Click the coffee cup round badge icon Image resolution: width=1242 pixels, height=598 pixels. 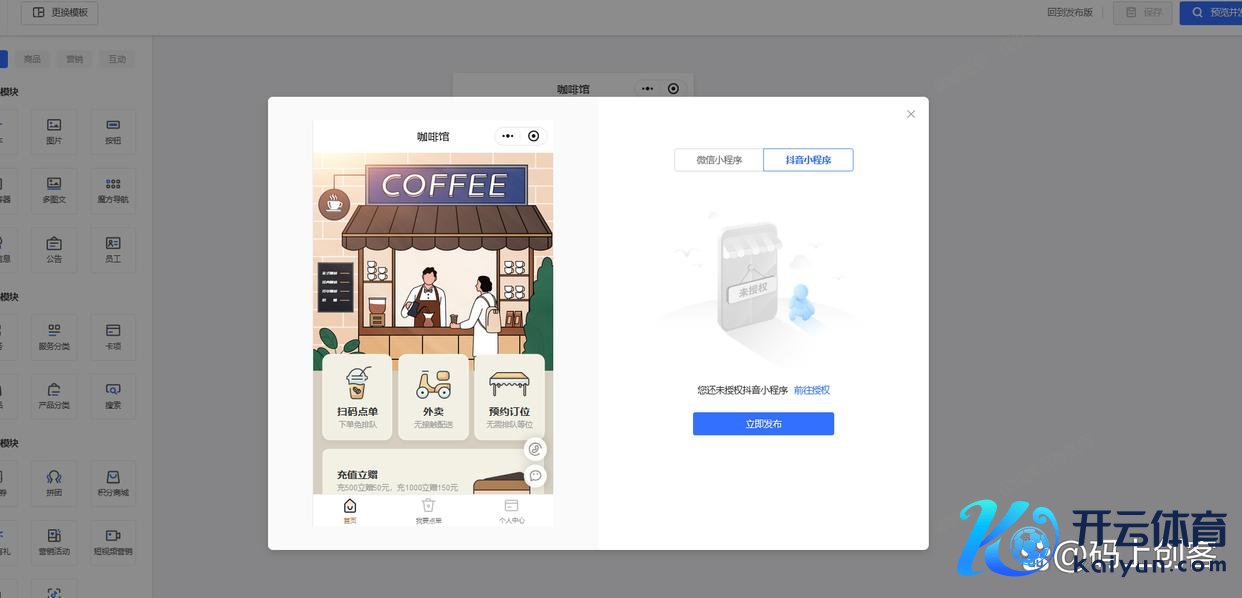pos(334,204)
